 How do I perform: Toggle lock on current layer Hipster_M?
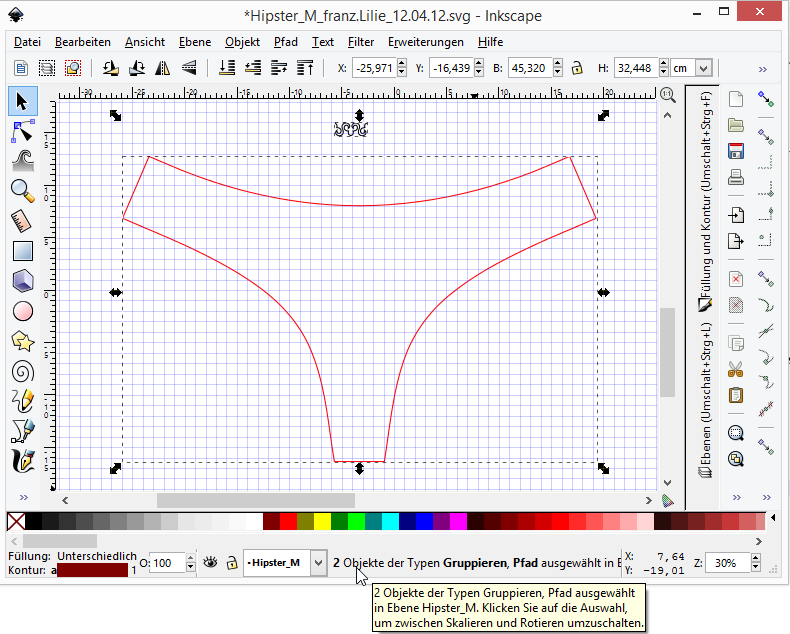tap(231, 563)
